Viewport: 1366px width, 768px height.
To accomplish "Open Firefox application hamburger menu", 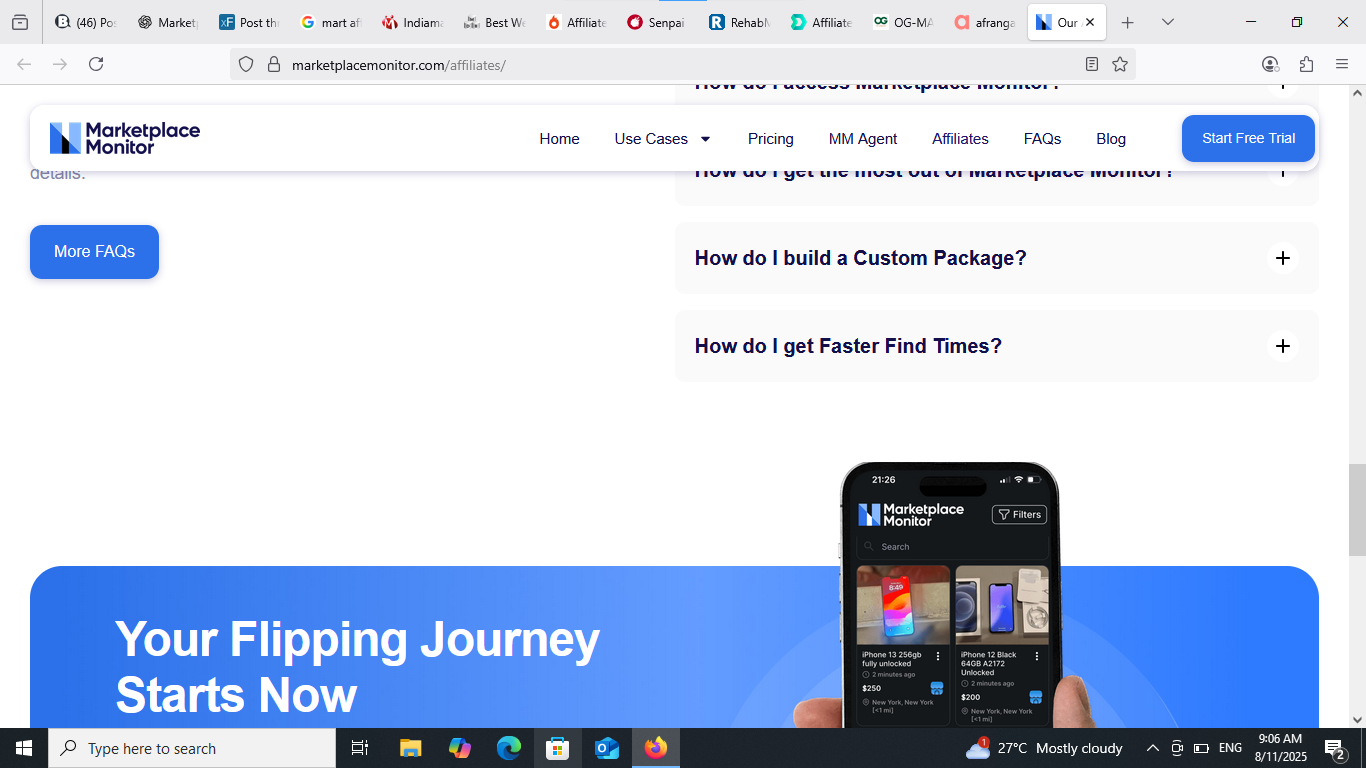I will 1342,64.
